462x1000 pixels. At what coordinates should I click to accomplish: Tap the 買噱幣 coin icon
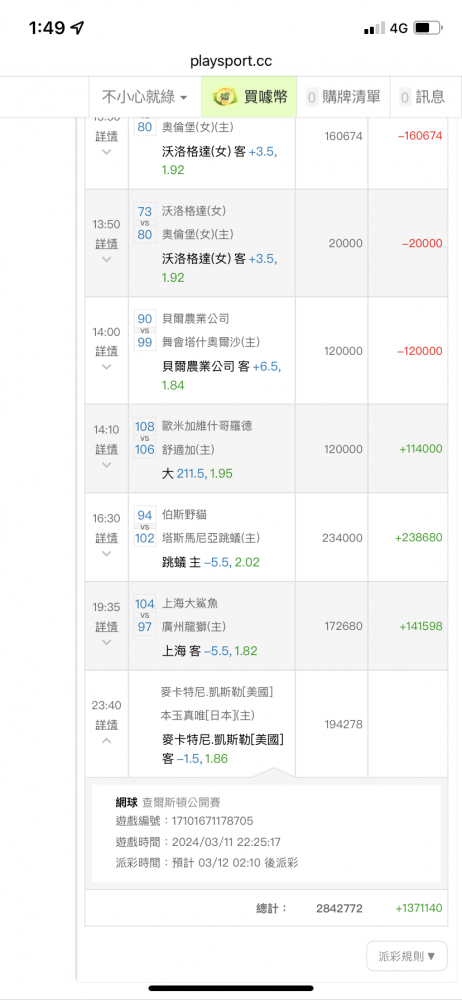coord(223,97)
